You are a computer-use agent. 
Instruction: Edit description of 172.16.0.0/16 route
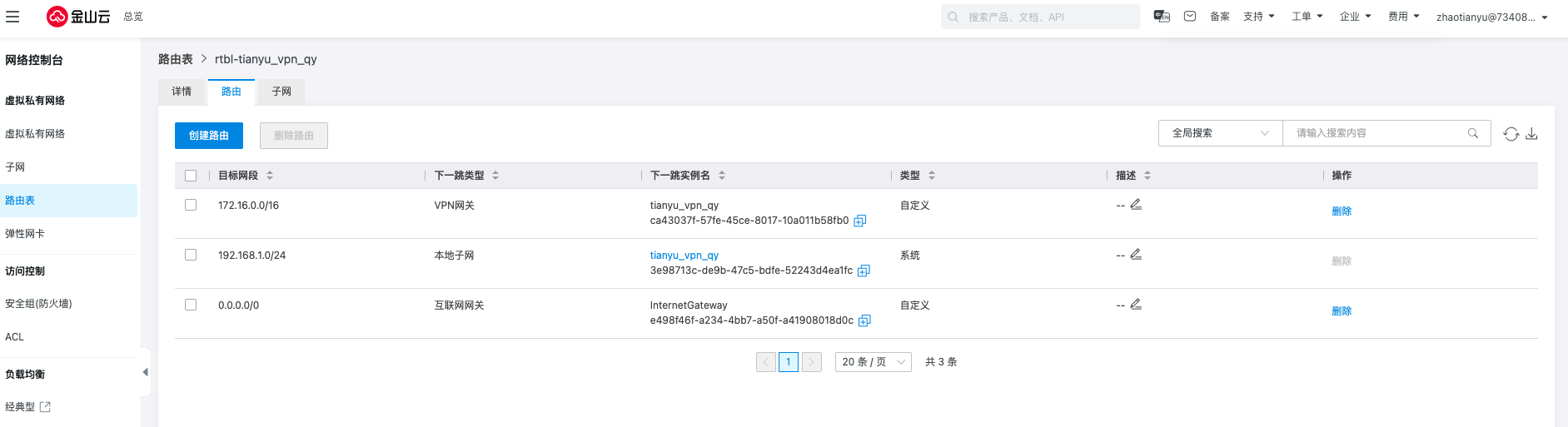[1136, 205]
